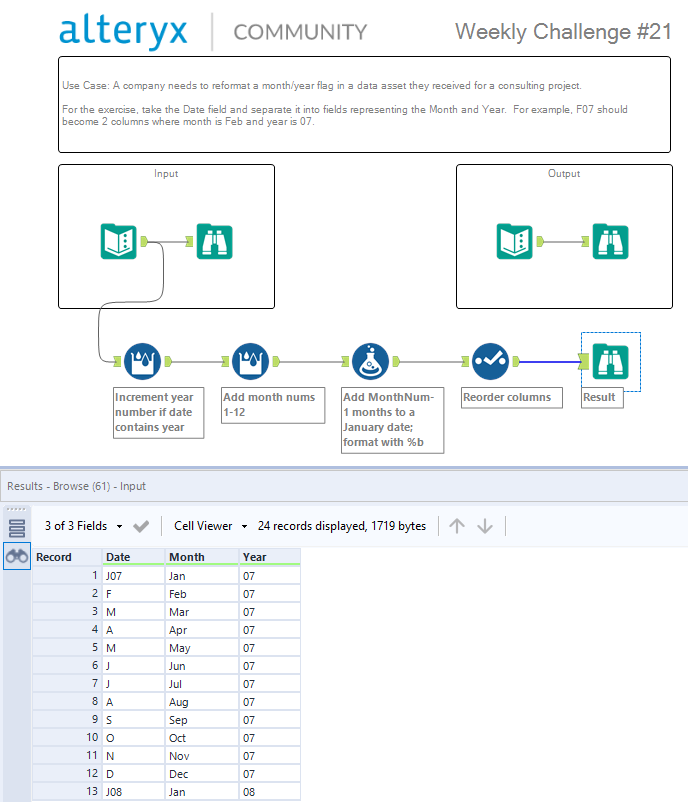Viewport: 688px width, 802px height.
Task: Click the Aug cell in Month column
Action: coord(202,702)
